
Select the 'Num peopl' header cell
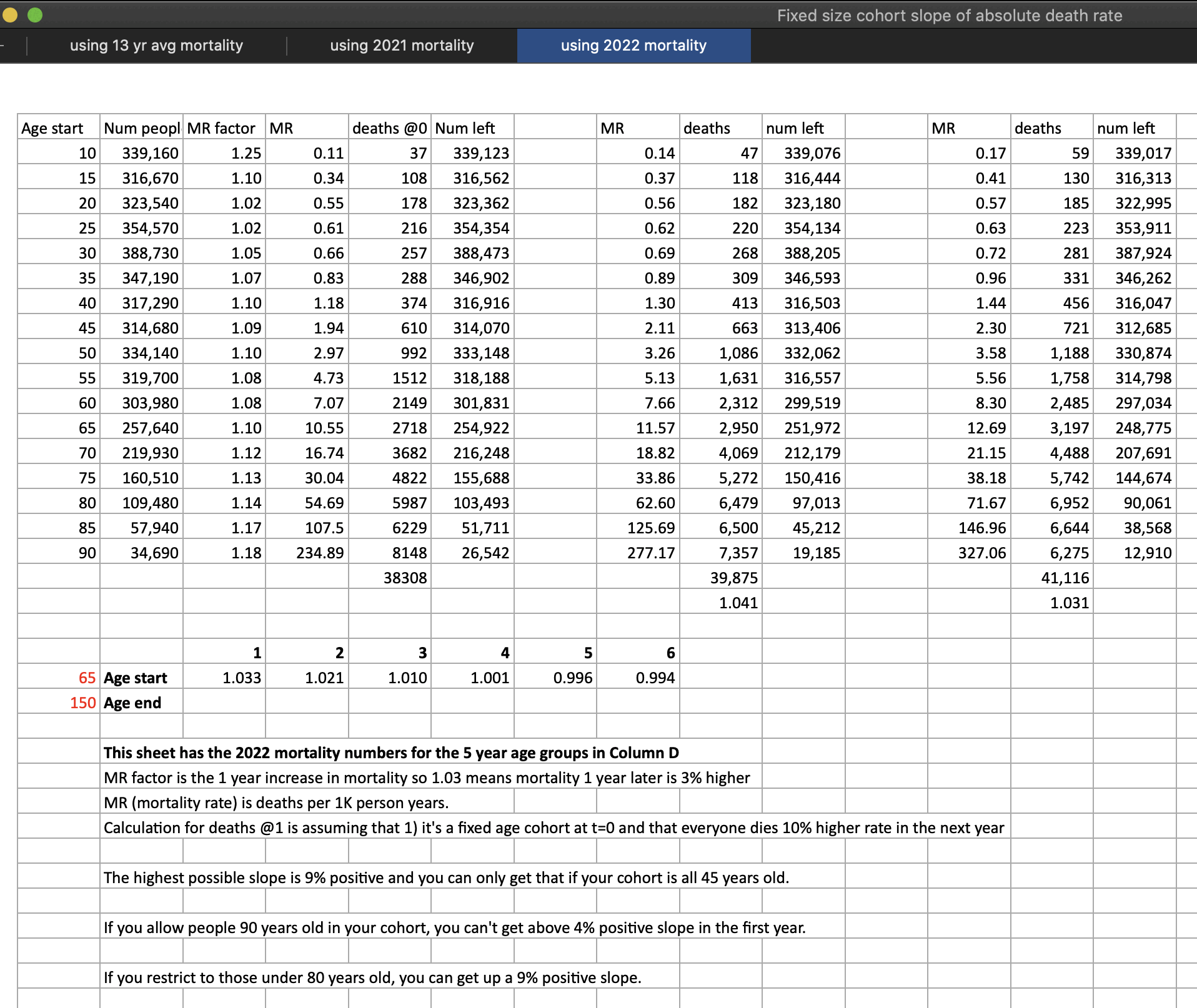[x=142, y=128]
